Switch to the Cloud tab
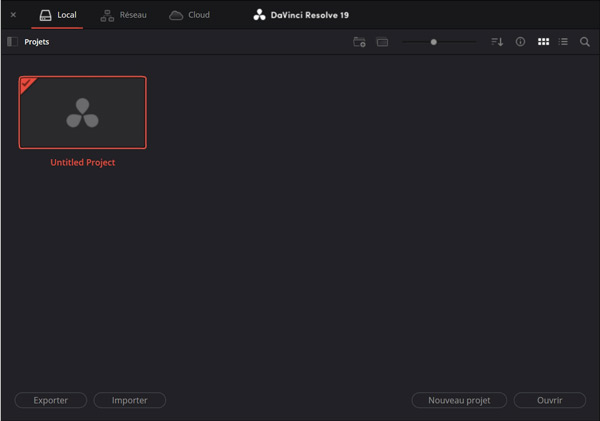Image resolution: width=600 pixels, height=421 pixels. (189, 15)
